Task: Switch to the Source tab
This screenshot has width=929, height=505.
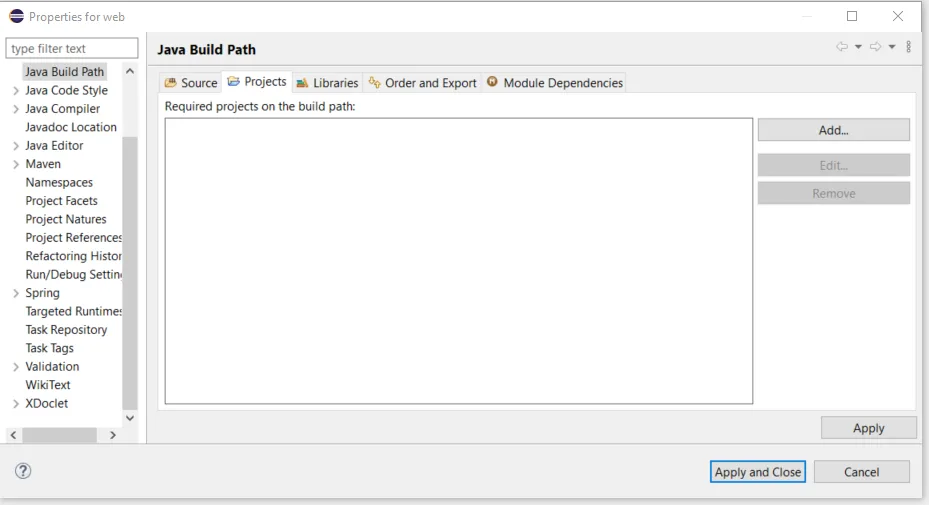Action: point(191,83)
